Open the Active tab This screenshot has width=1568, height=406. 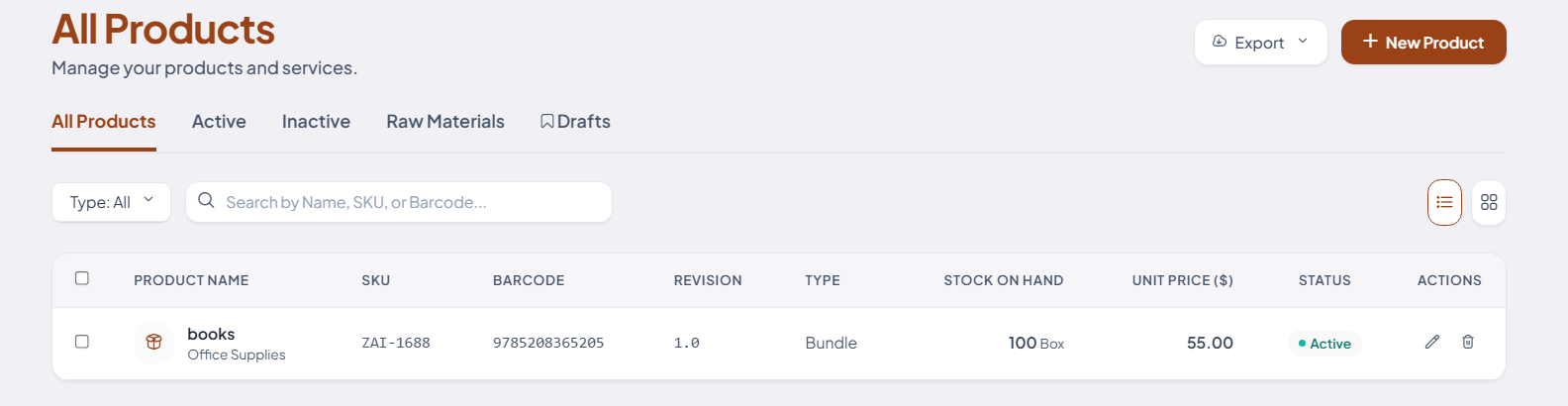coord(219,122)
